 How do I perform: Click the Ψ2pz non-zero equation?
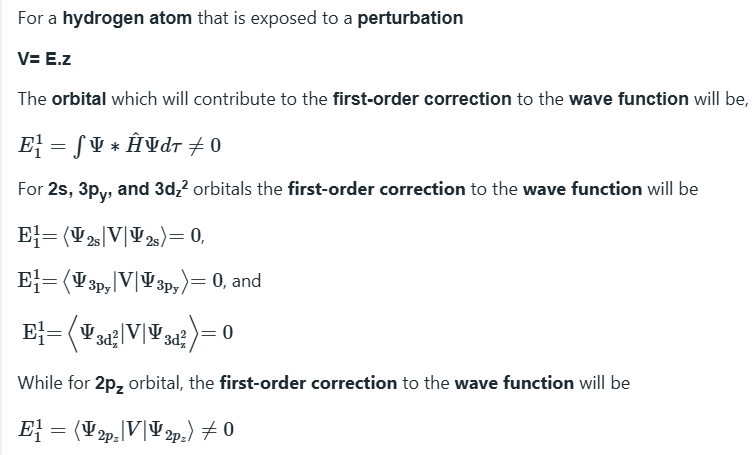[126, 431]
